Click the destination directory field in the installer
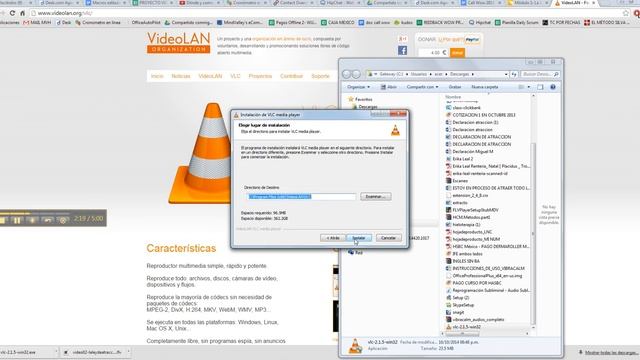640x360 pixels. tap(301, 196)
